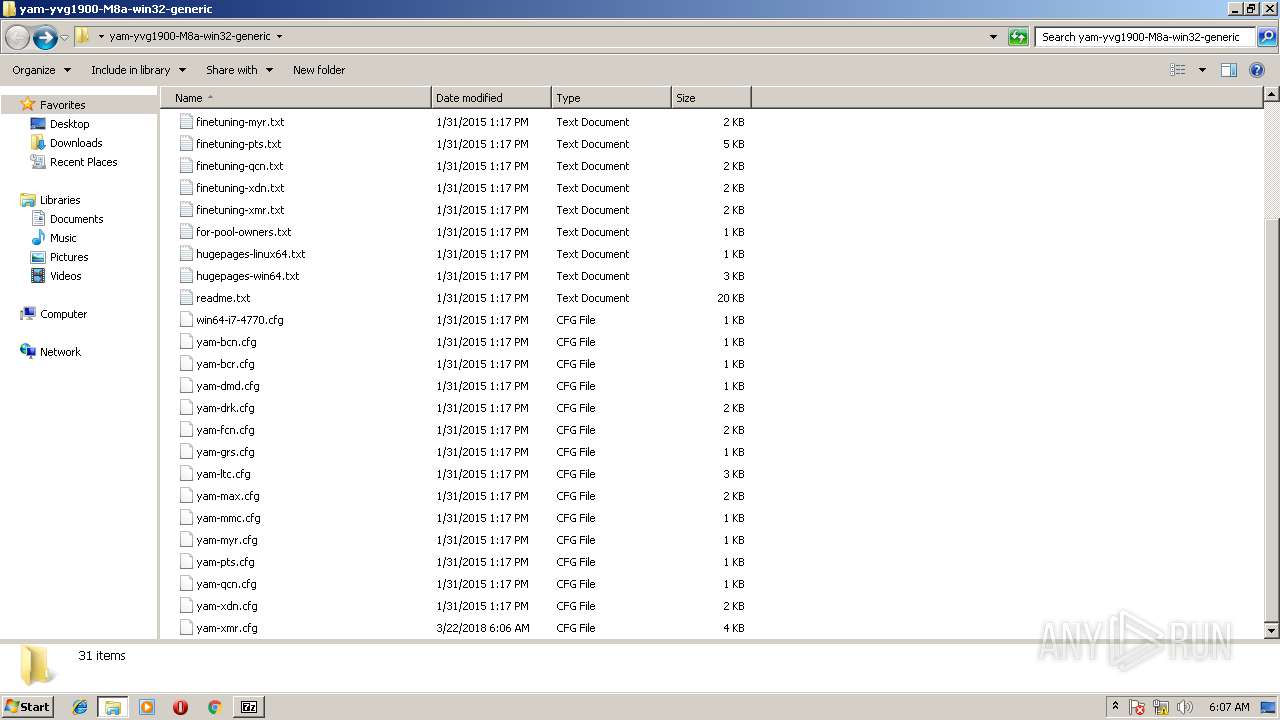Select yam-pts.cfg file icon
The height and width of the screenshot is (720, 1280).
tap(186, 562)
